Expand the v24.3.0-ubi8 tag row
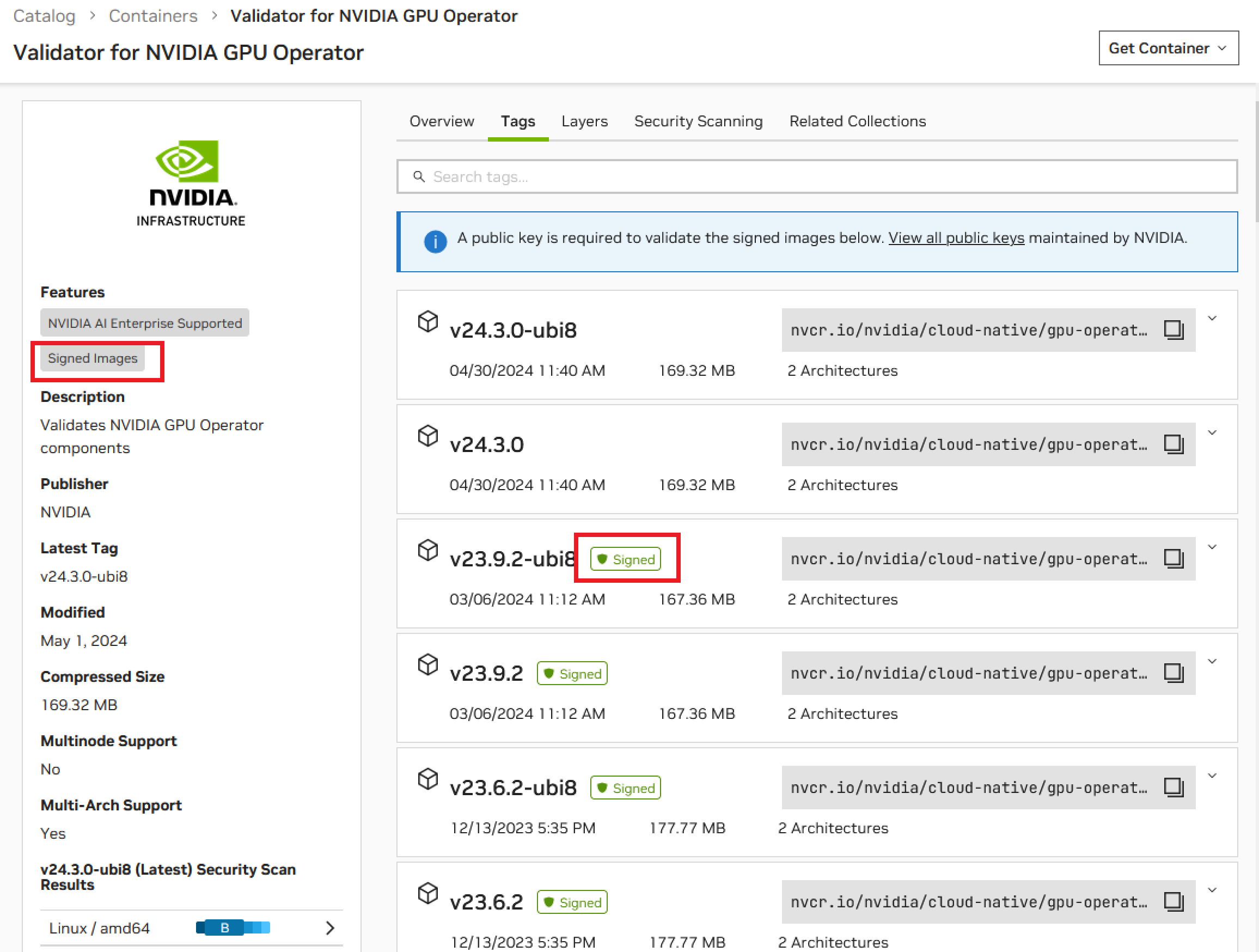Image resolution: width=1259 pixels, height=952 pixels. [x=1212, y=319]
